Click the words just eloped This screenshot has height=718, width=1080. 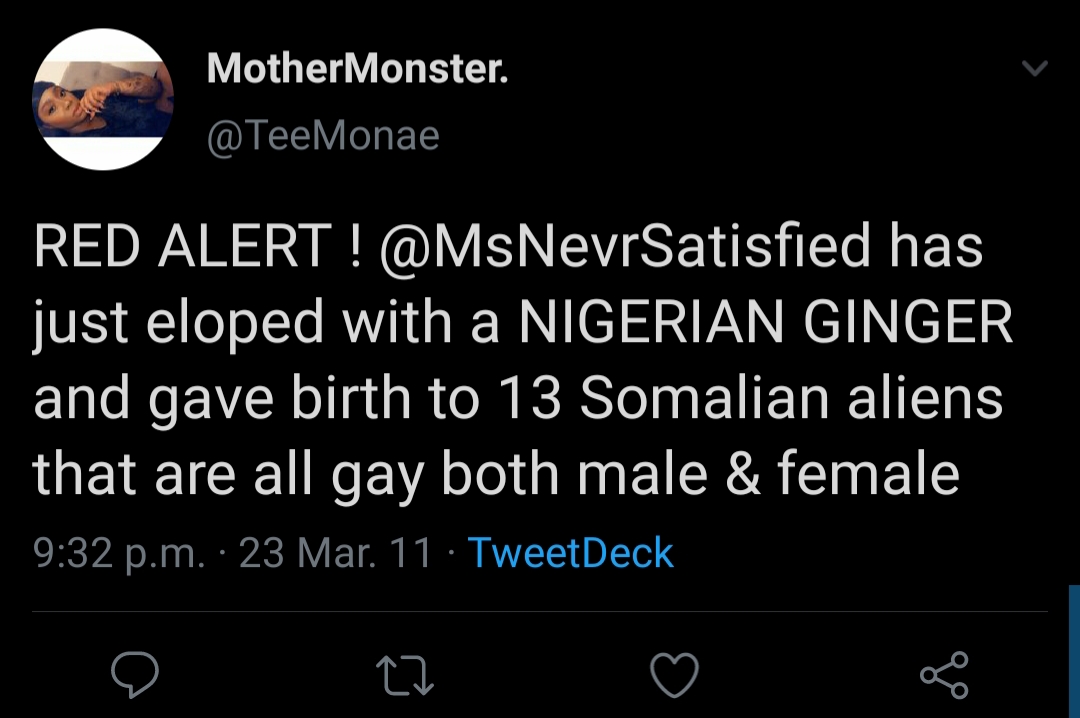(179, 322)
